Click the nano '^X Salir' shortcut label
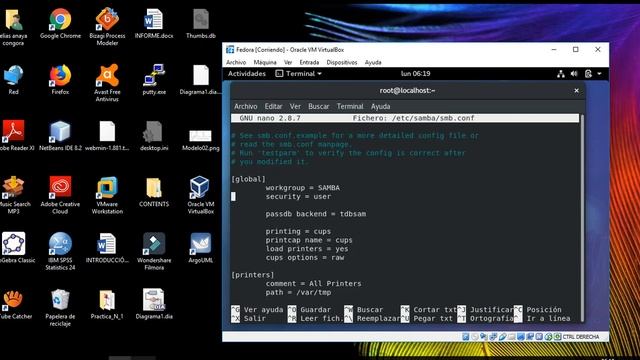 (x=248, y=318)
